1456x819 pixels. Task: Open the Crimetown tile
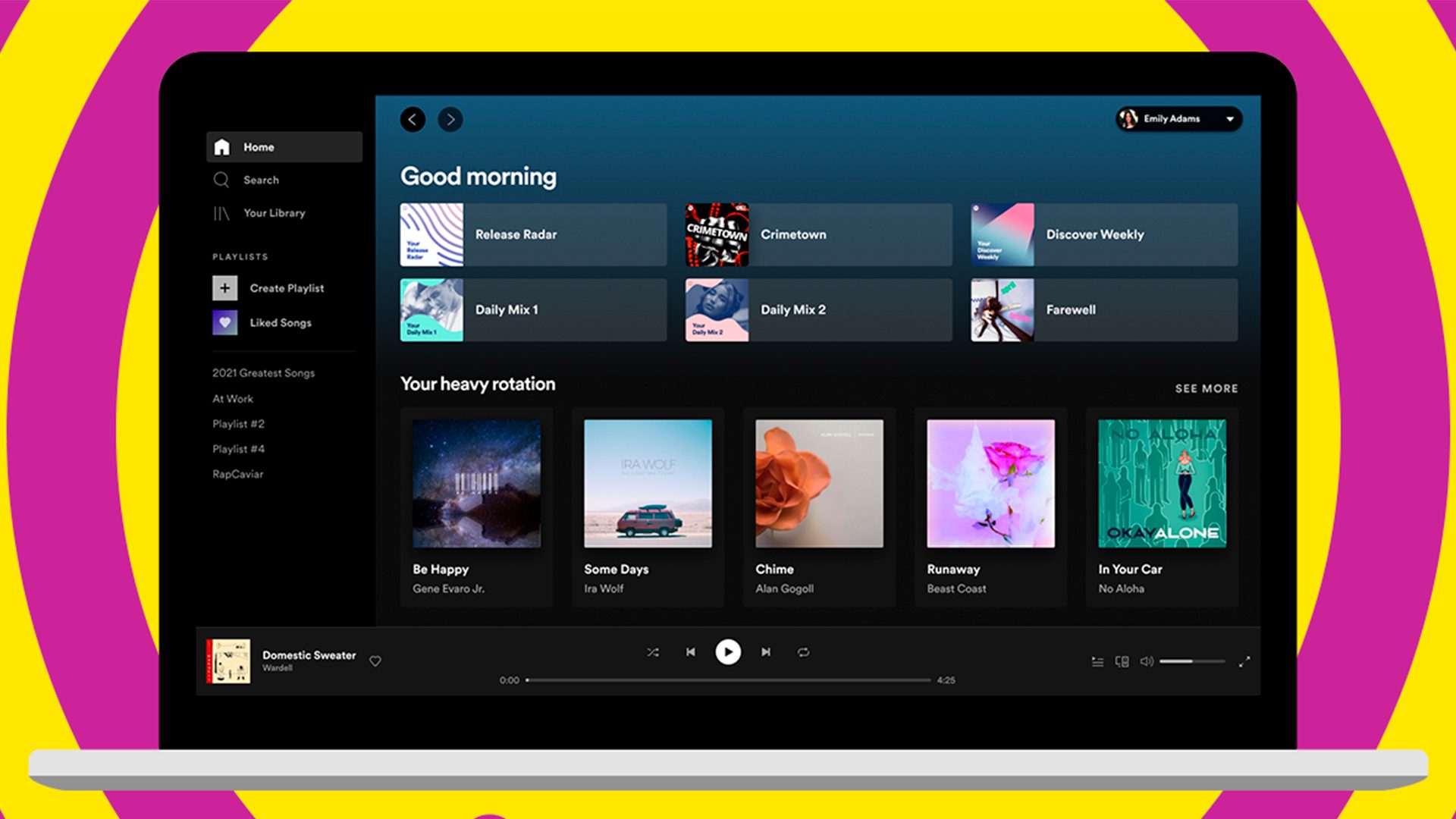pos(818,234)
